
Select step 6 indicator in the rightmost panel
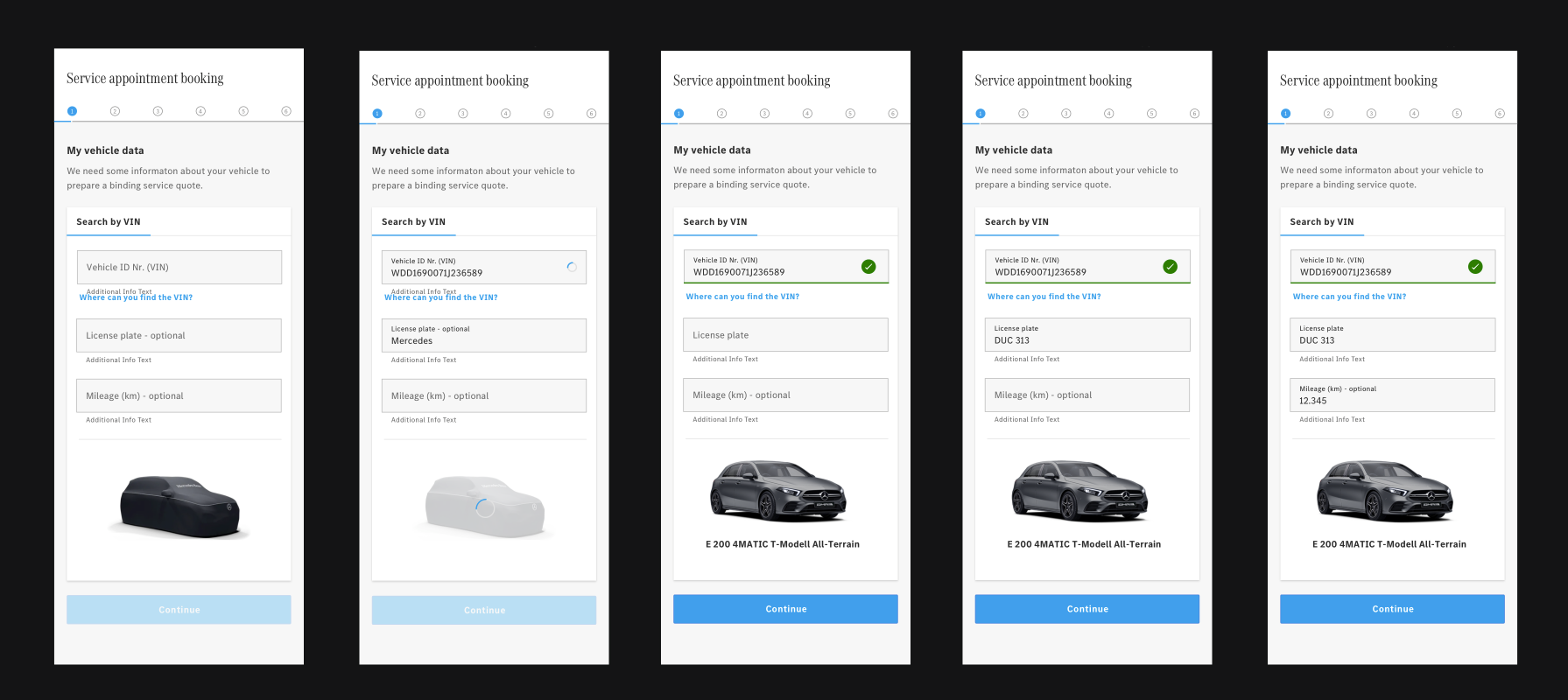[1500, 114]
